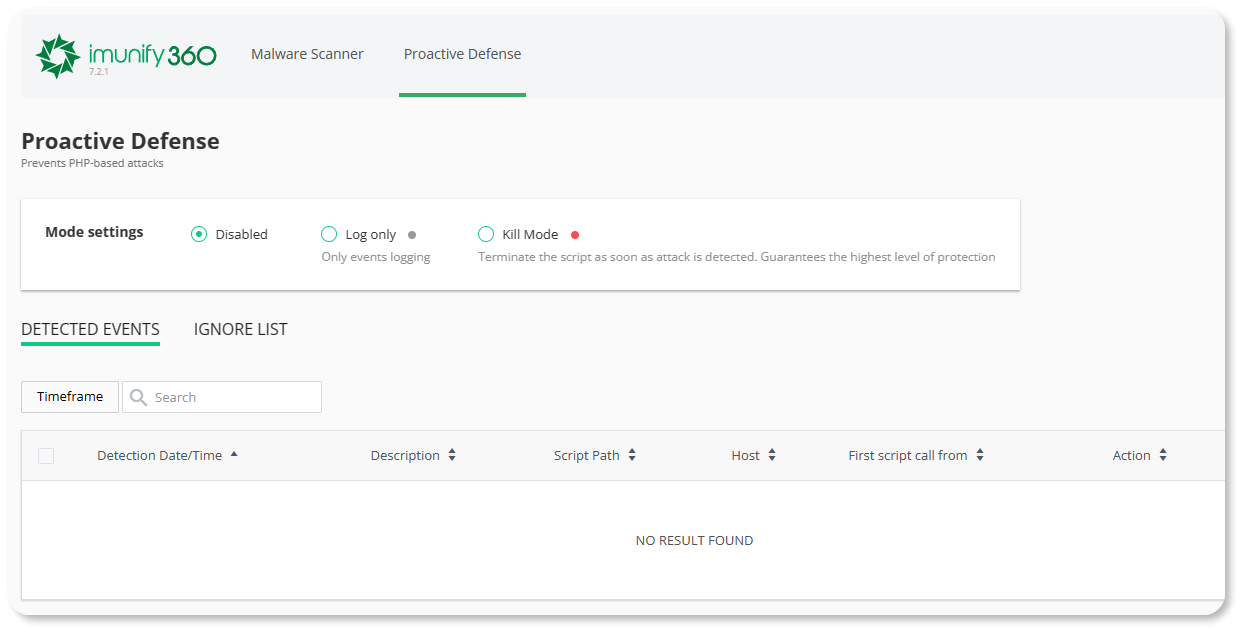This screenshot has height=628, width=1238.
Task: Switch to the Proactive Defense tab
Action: click(462, 54)
